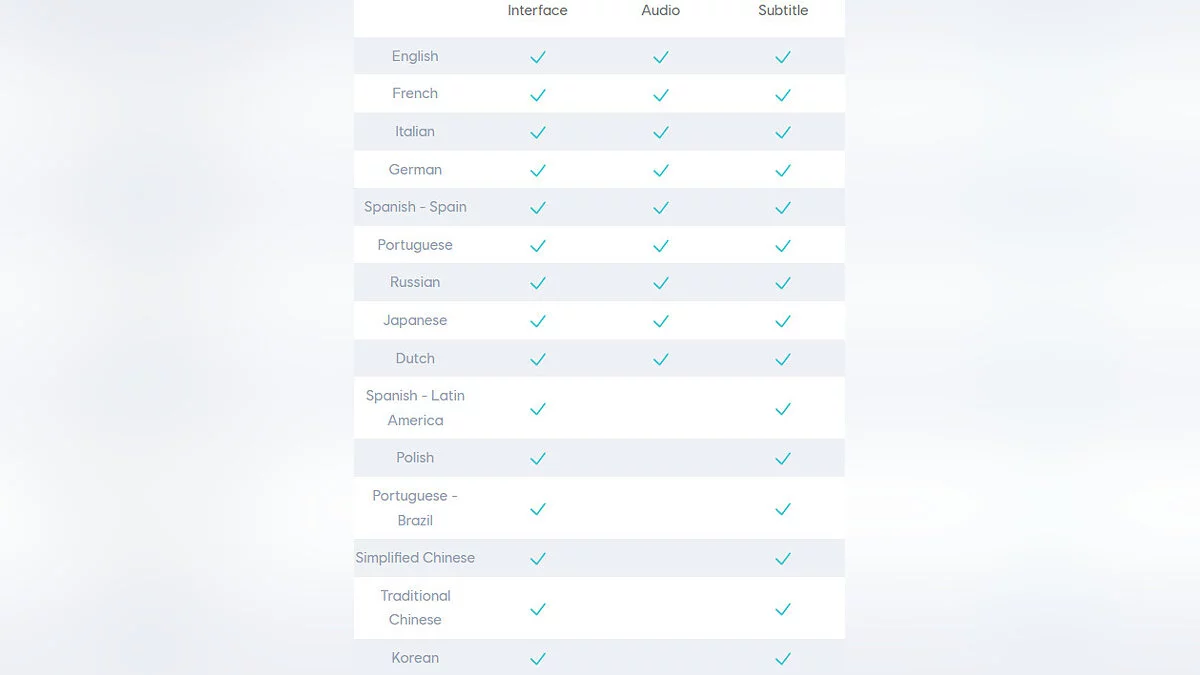This screenshot has width=1200, height=675.
Task: Click the Portuguese - Brazil Subtitle checkmark
Action: (x=783, y=509)
